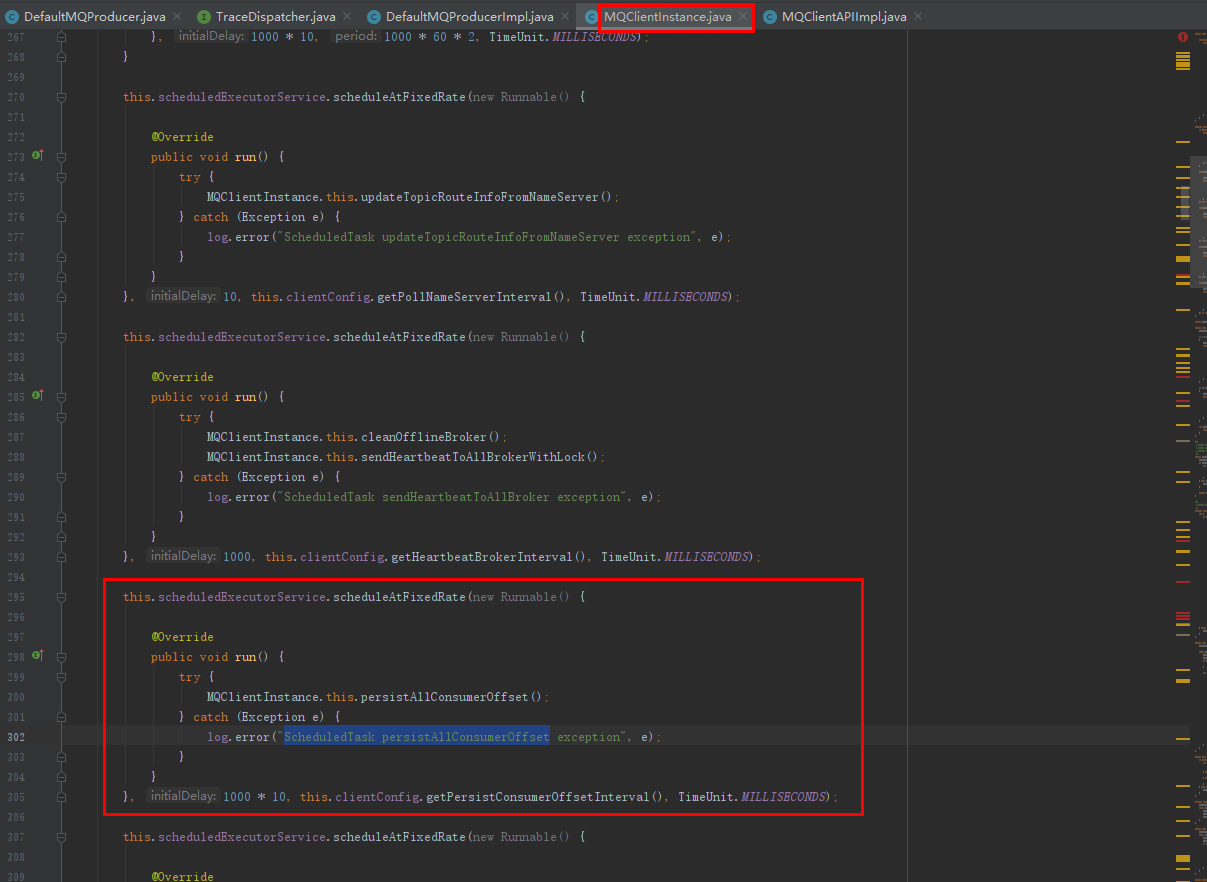The height and width of the screenshot is (882, 1207).
Task: Click the override gutter icon on line 285
Action: (x=38, y=396)
